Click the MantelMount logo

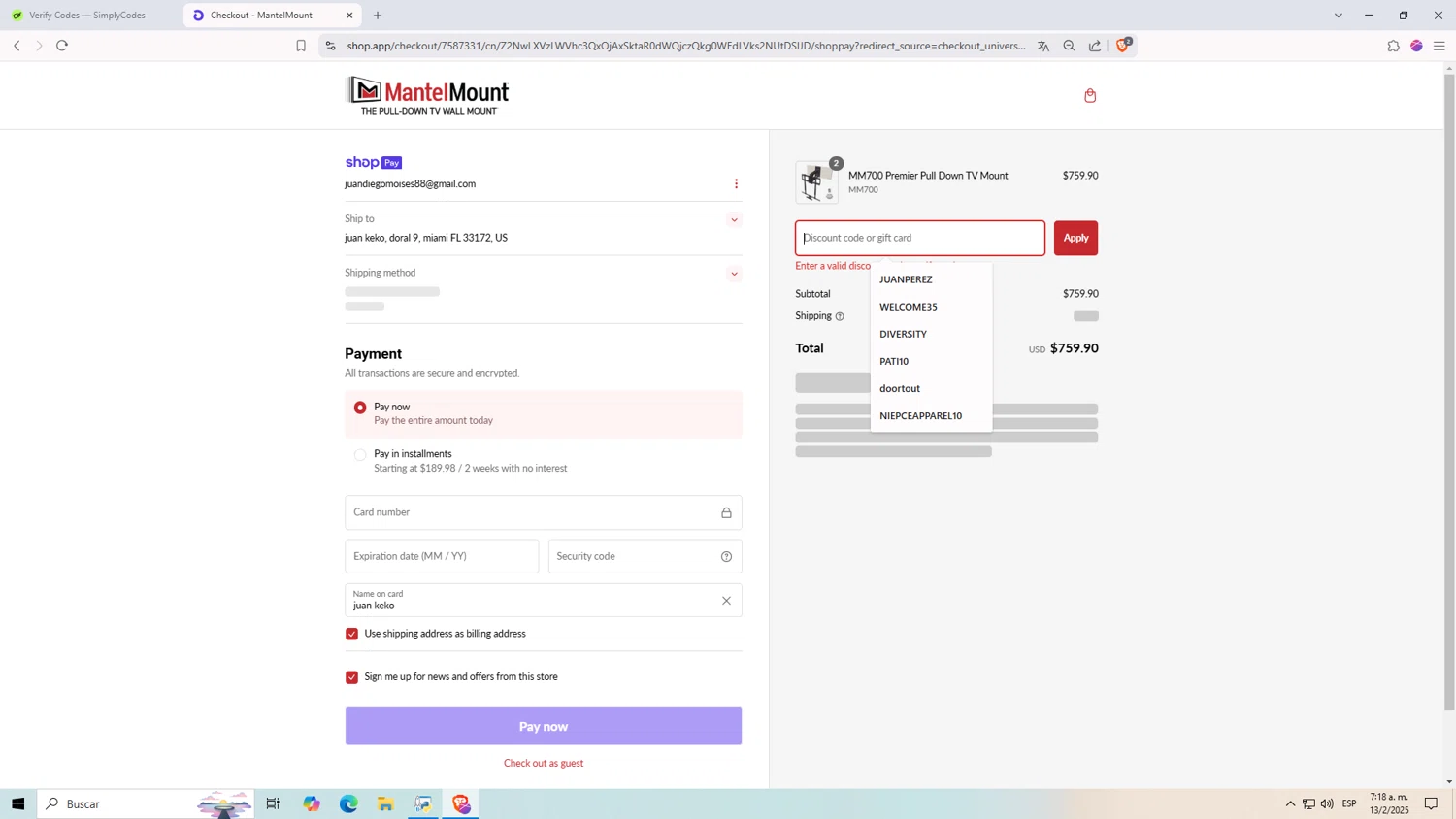[x=427, y=95]
